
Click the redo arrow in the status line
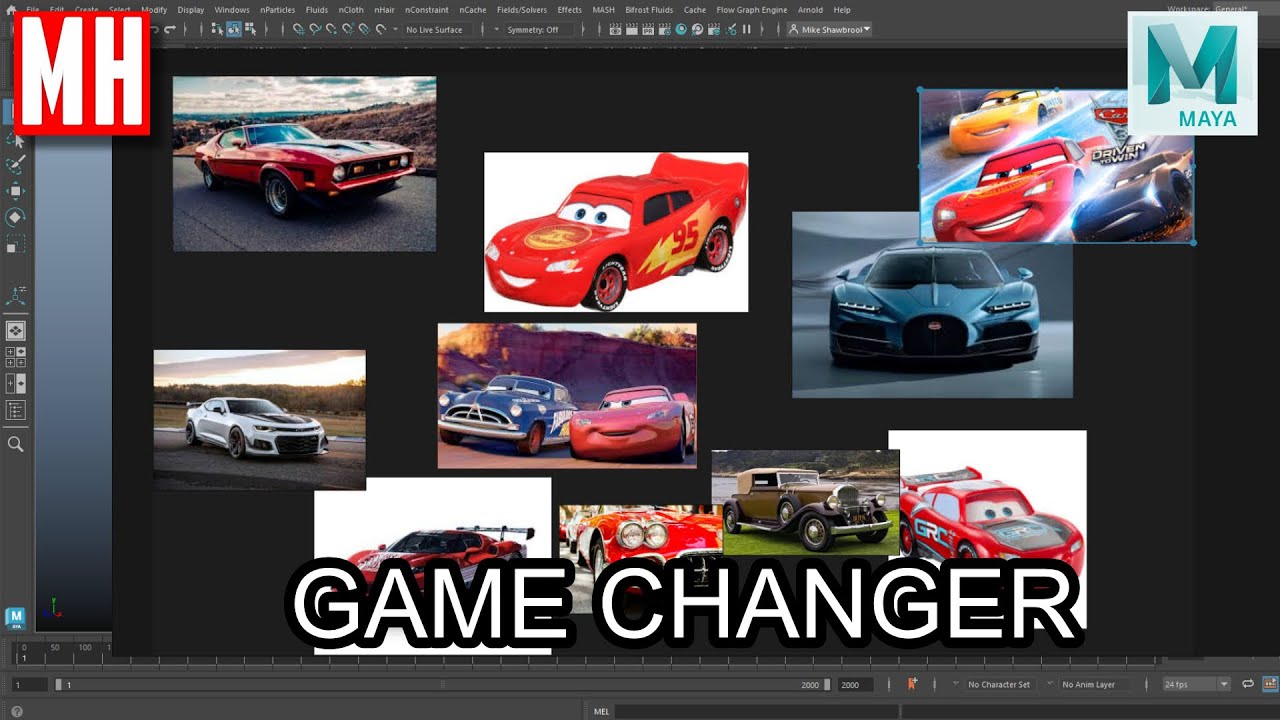168,30
